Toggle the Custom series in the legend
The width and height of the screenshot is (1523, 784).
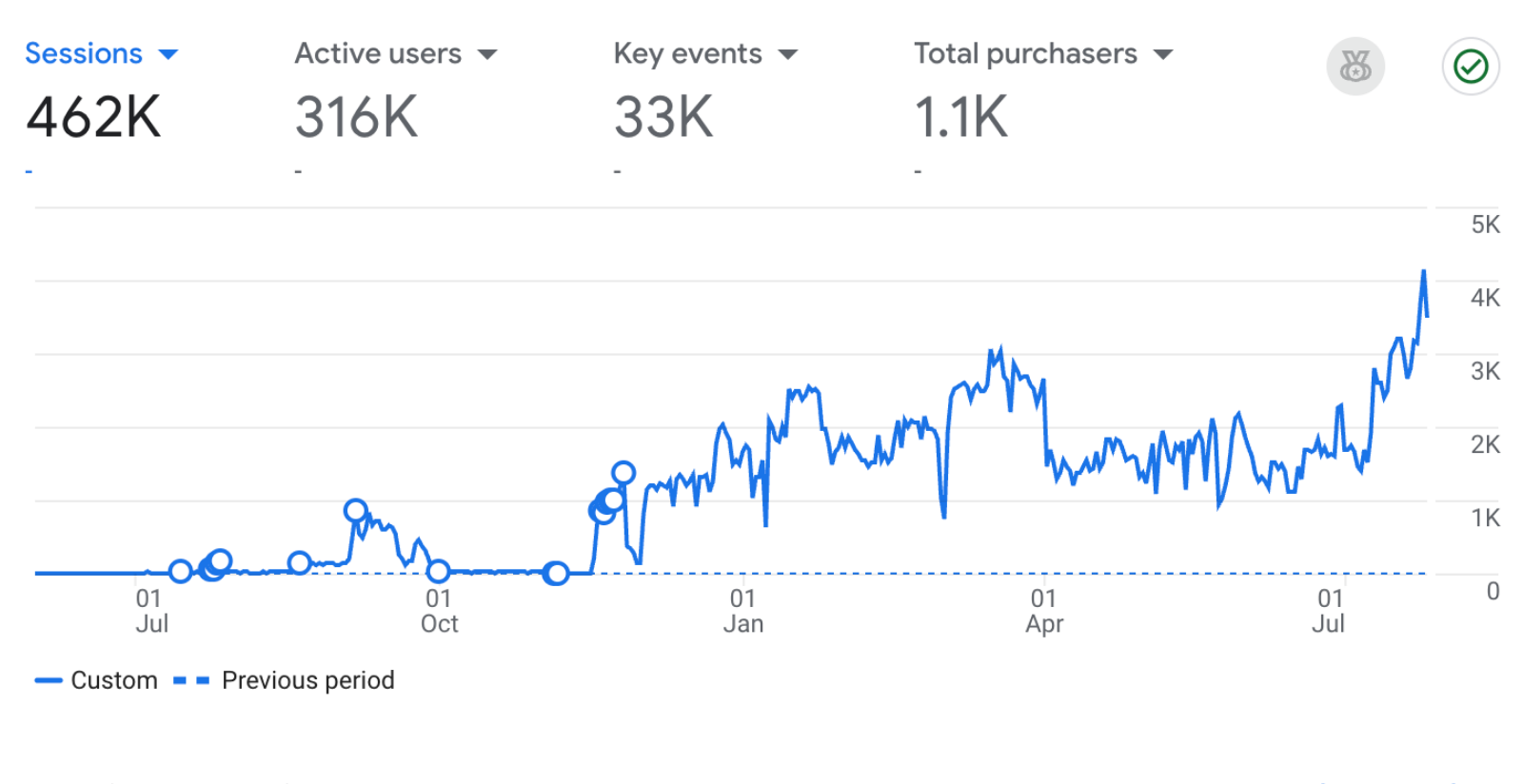(114, 679)
